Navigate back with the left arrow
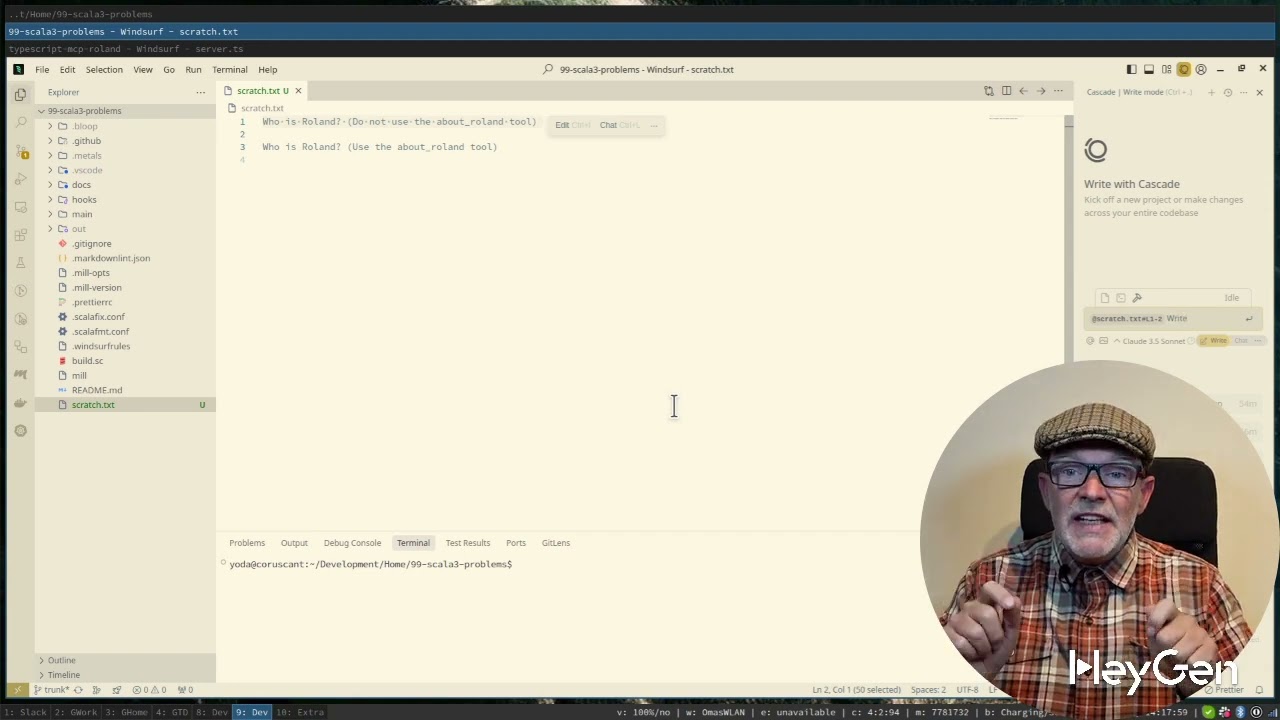The width and height of the screenshot is (1280, 720). coord(1023,91)
